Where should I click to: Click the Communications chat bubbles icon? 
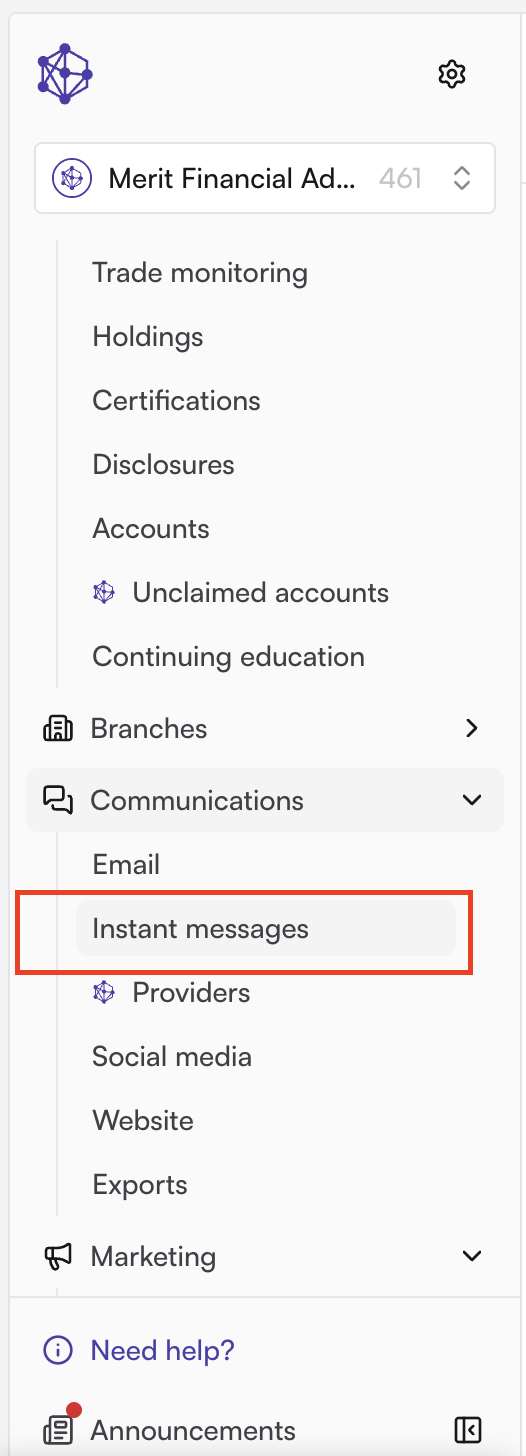tap(58, 800)
